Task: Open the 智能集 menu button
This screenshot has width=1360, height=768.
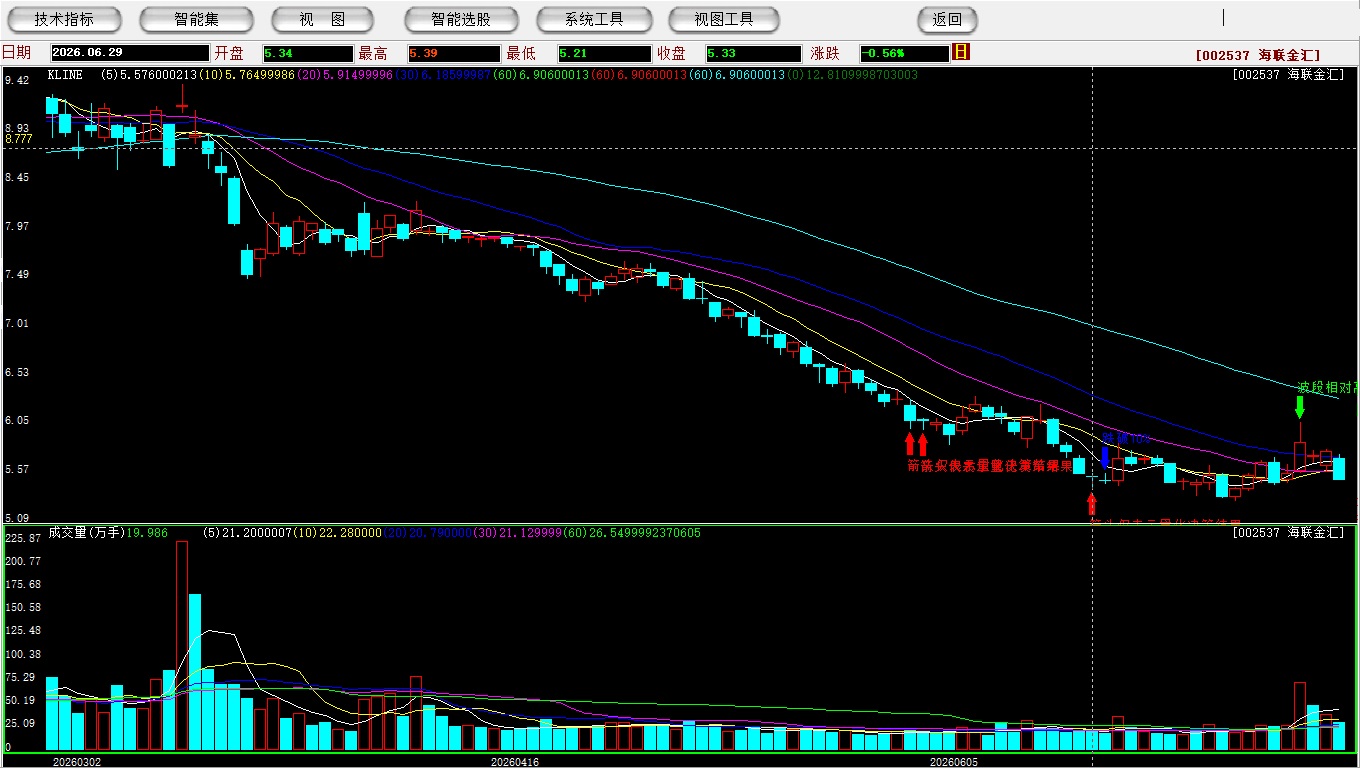Action: [196, 19]
